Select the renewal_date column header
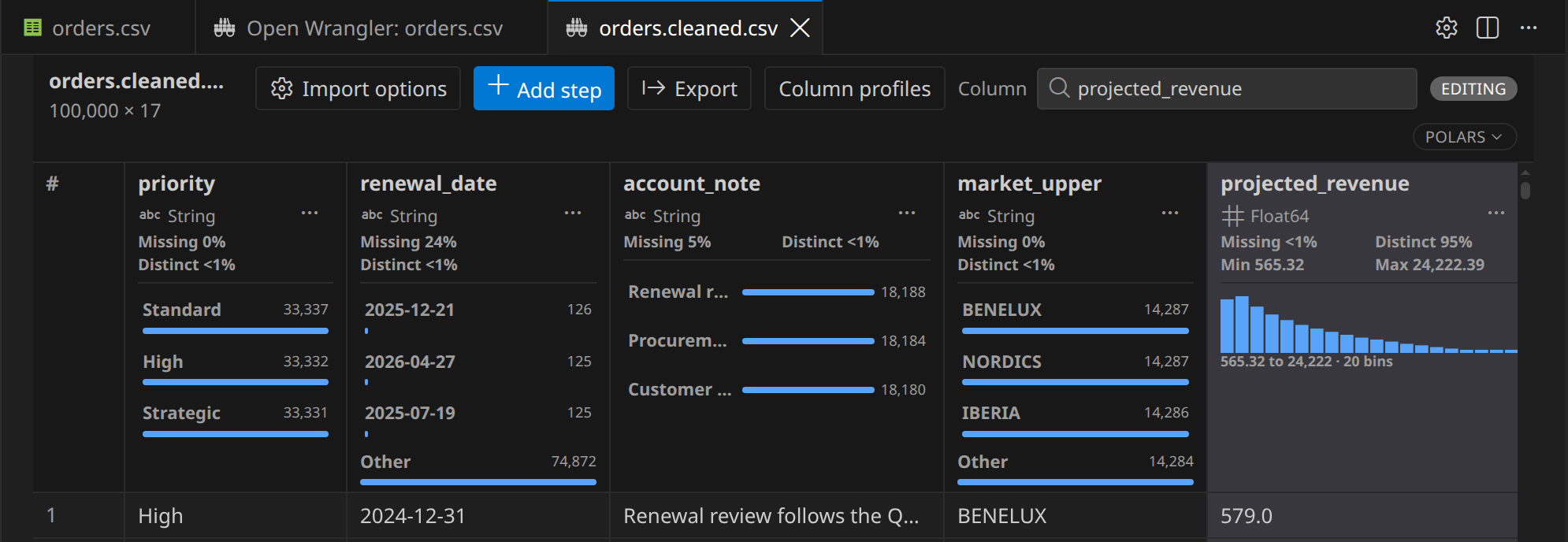 [x=428, y=184]
